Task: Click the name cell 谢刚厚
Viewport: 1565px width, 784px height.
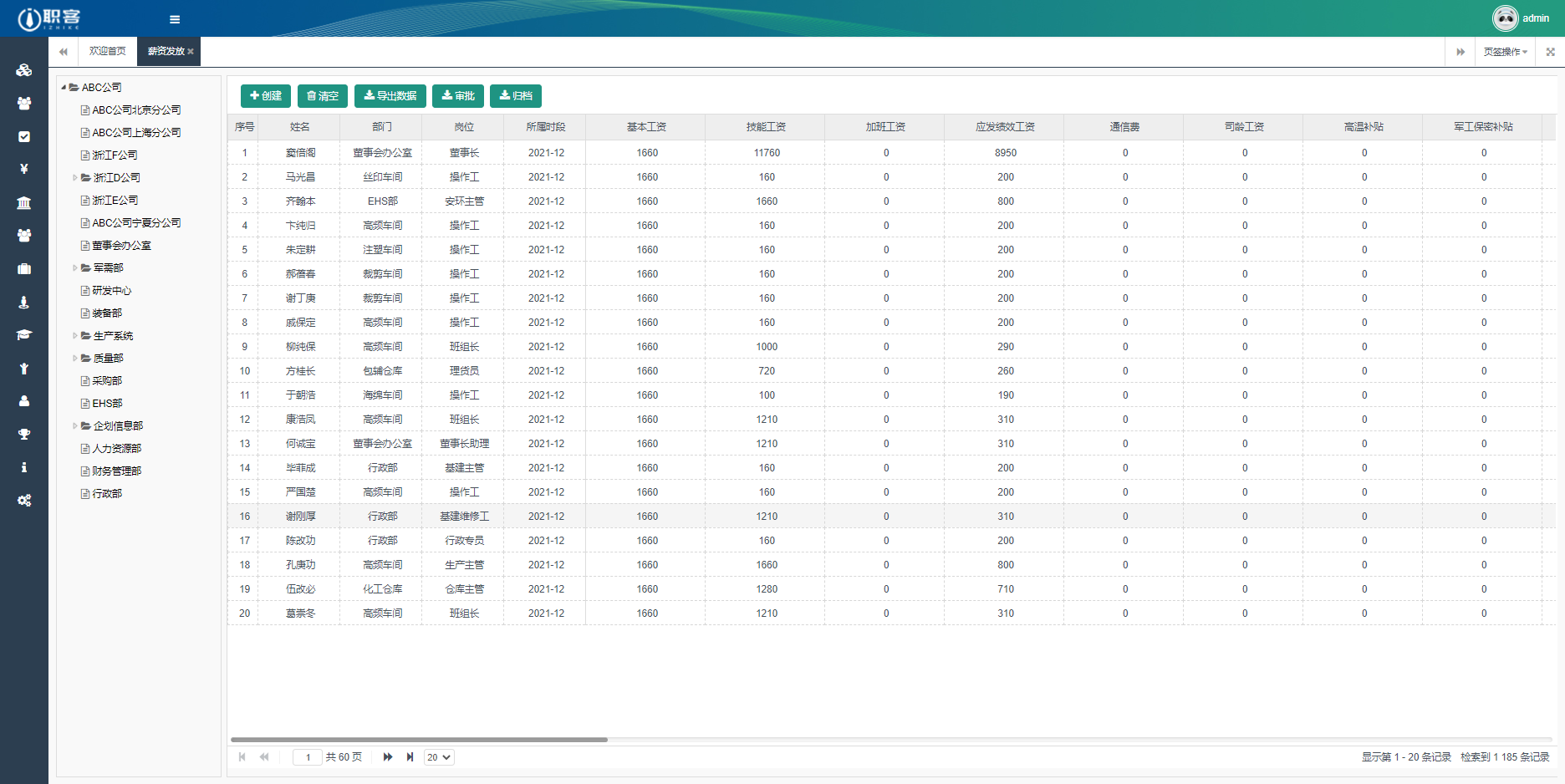Action: (x=300, y=517)
